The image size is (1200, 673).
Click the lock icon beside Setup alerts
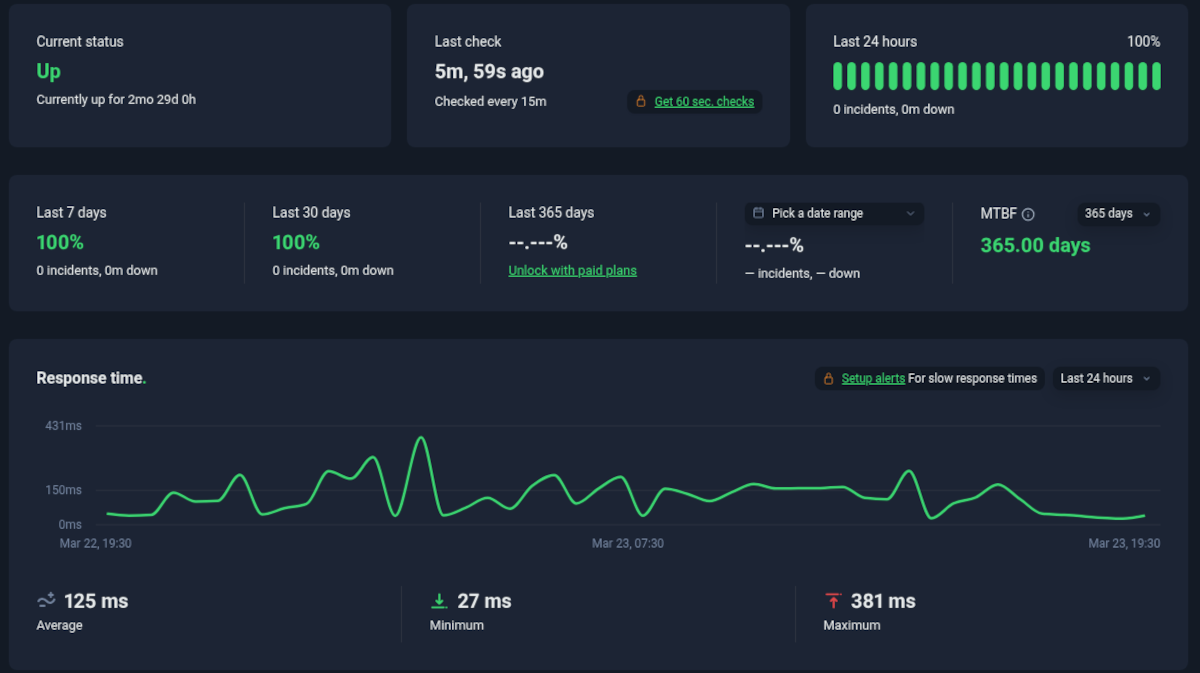(828, 379)
